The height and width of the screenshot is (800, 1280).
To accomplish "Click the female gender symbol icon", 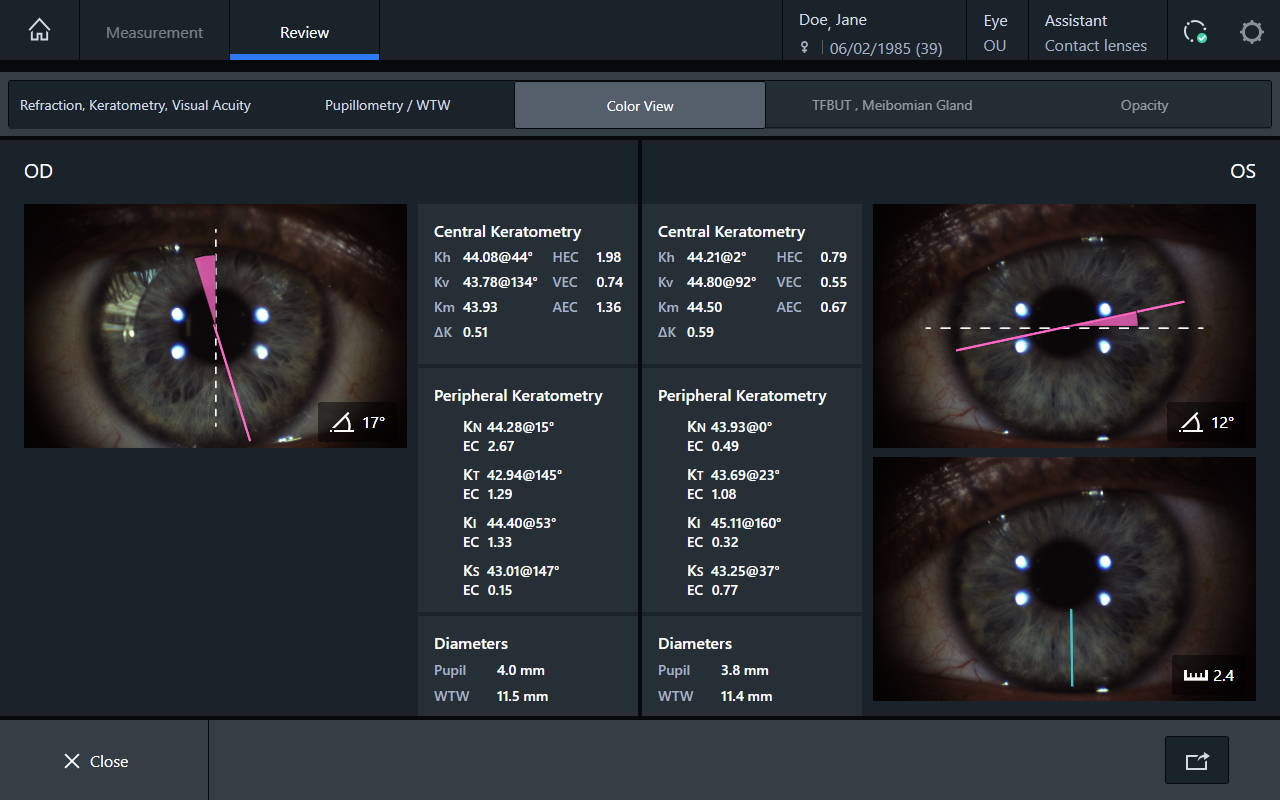I will click(x=805, y=48).
